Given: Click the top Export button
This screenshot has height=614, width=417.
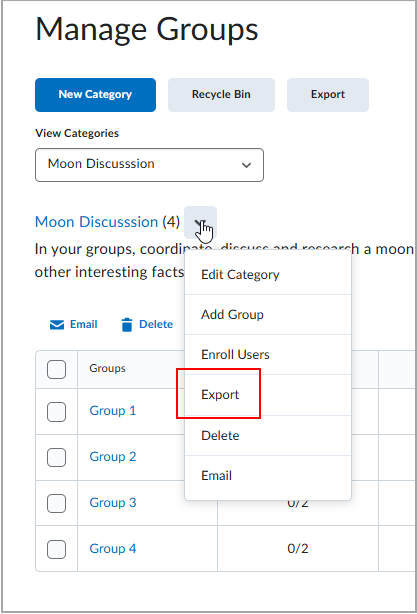Looking at the screenshot, I should pyautogui.click(x=328, y=95).
